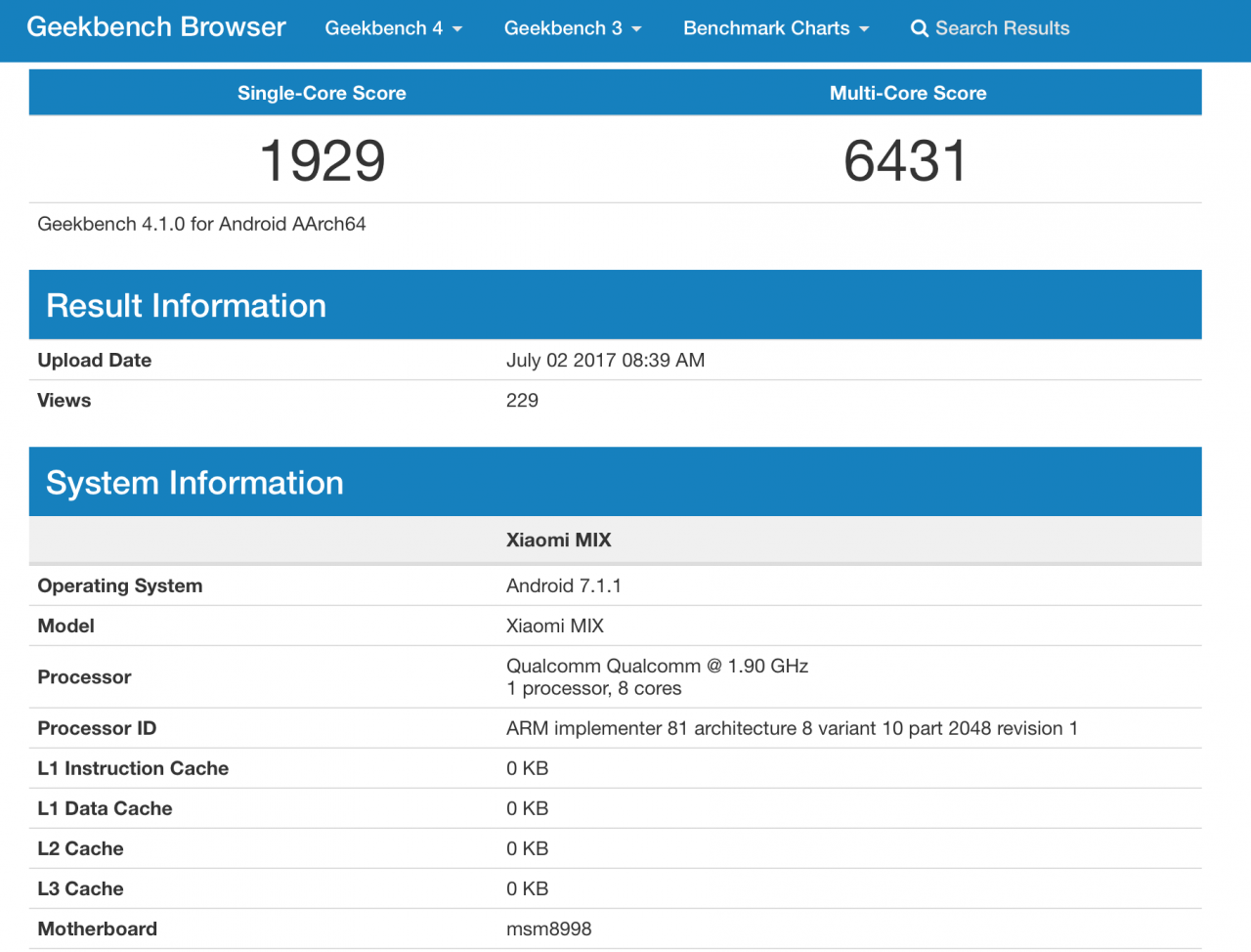Viewport: 1251px width, 952px height.
Task: Select the views count 229
Action: 522,400
